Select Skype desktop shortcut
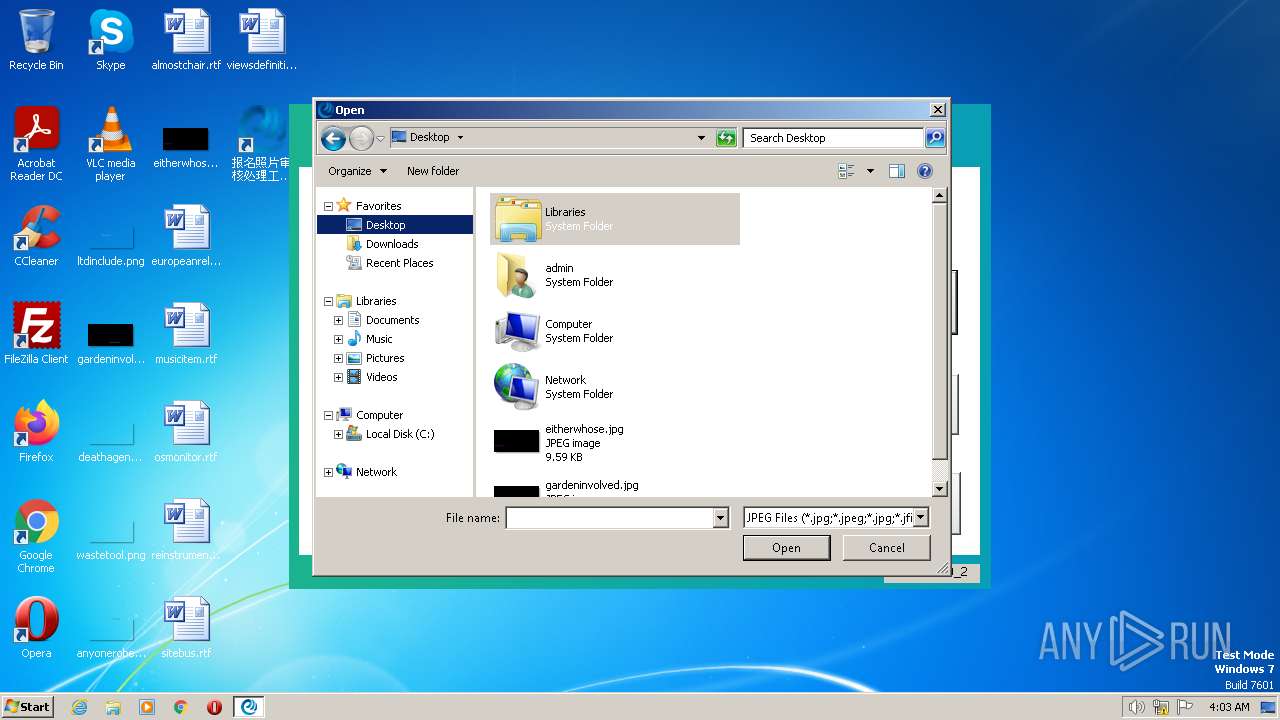The height and width of the screenshot is (720, 1280). [110, 40]
